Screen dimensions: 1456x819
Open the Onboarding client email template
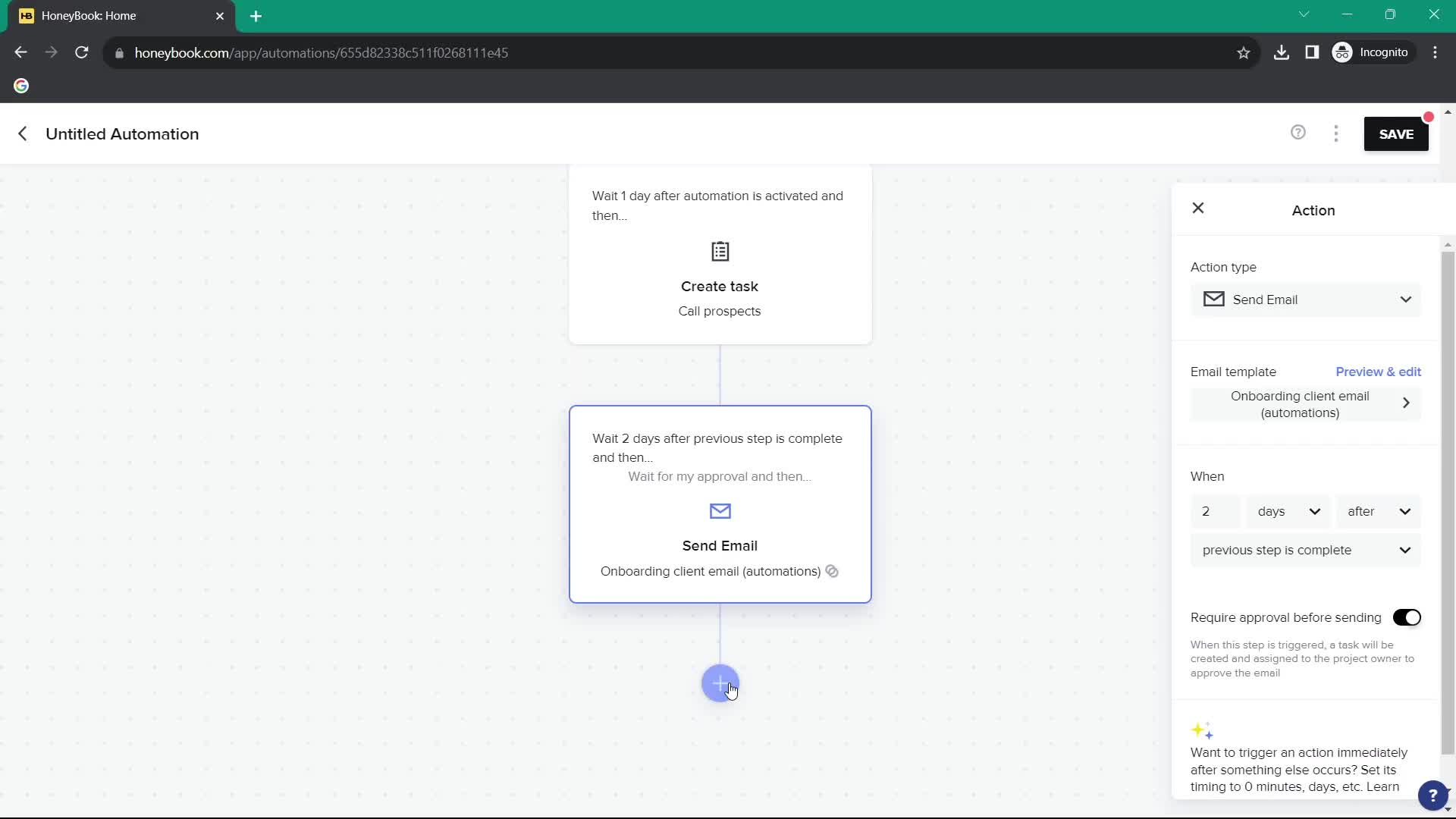point(1304,404)
